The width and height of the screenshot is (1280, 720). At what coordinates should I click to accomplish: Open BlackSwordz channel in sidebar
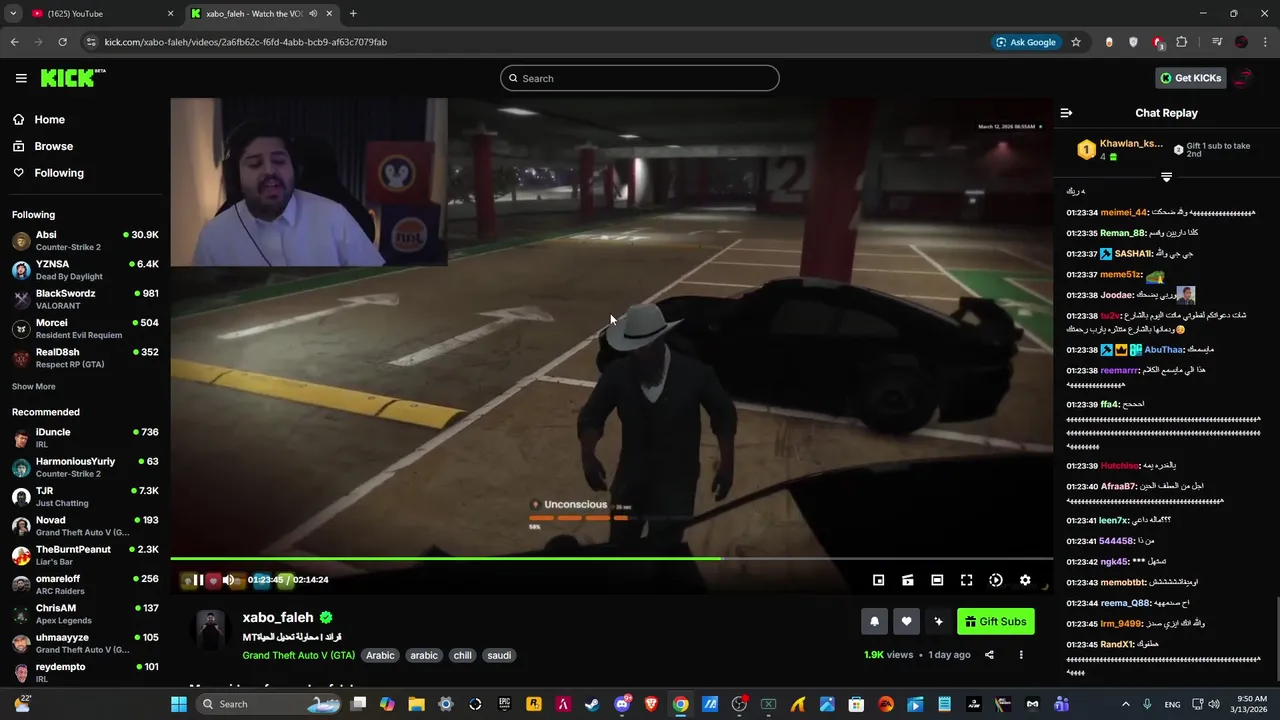(85, 299)
